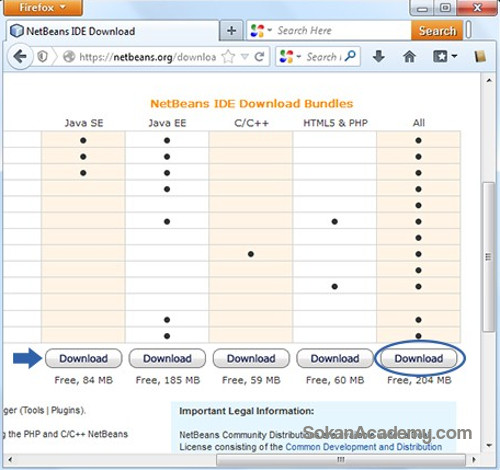The image size is (500, 470).
Task: Click the Search Here toolbar field
Action: [x=342, y=31]
